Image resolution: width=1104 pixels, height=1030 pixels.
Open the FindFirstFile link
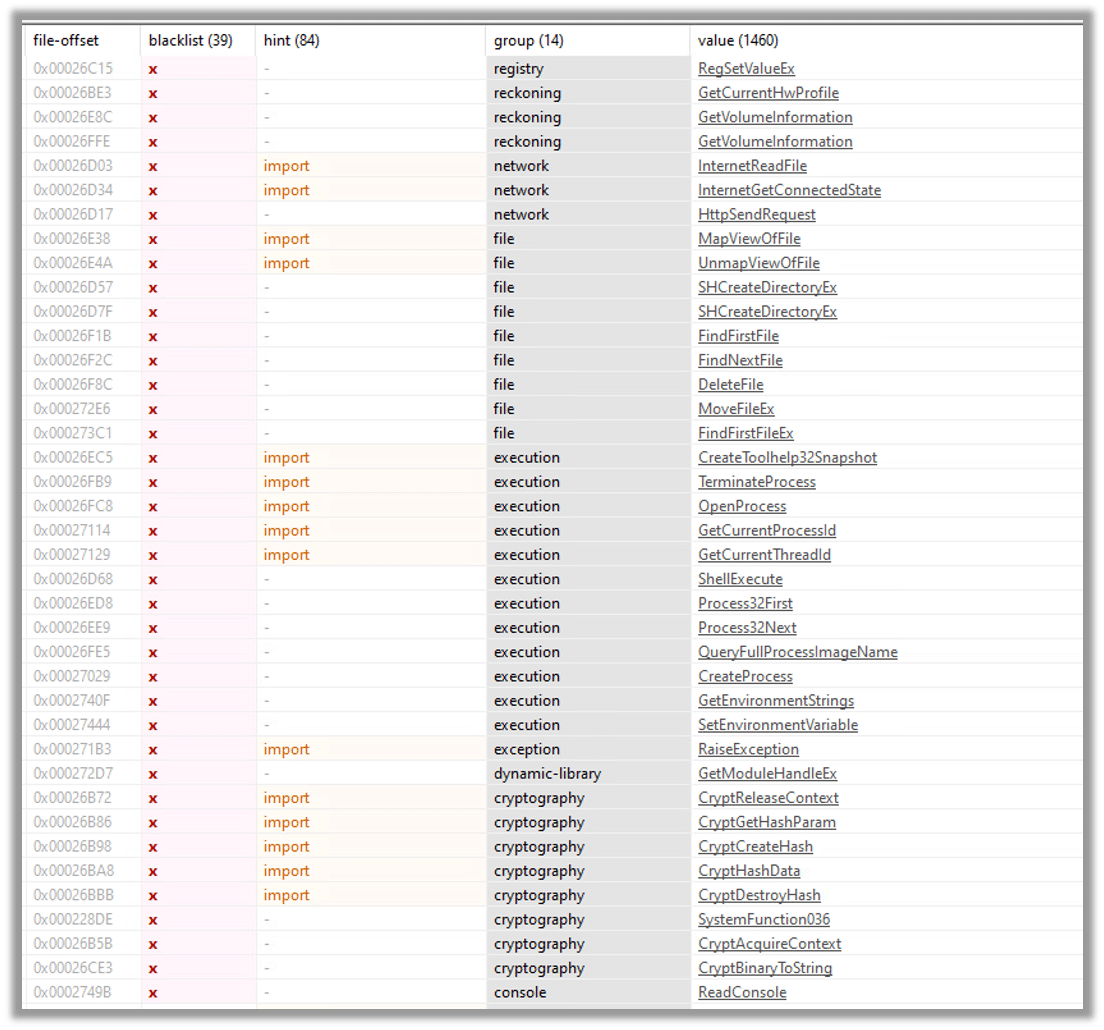point(738,336)
